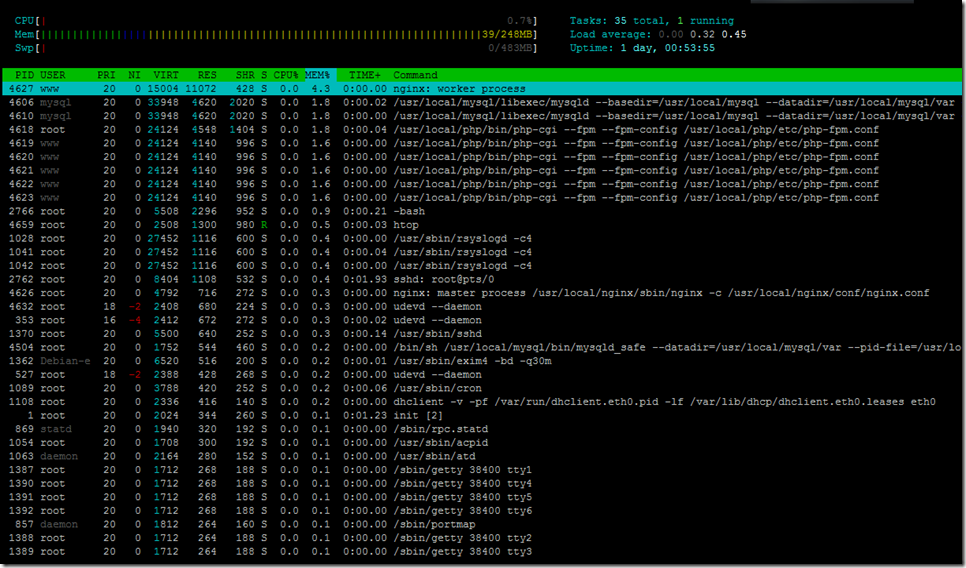This screenshot has width=966, height=568.
Task: Select udevd --daemon process PID 353
Action: coord(482,320)
